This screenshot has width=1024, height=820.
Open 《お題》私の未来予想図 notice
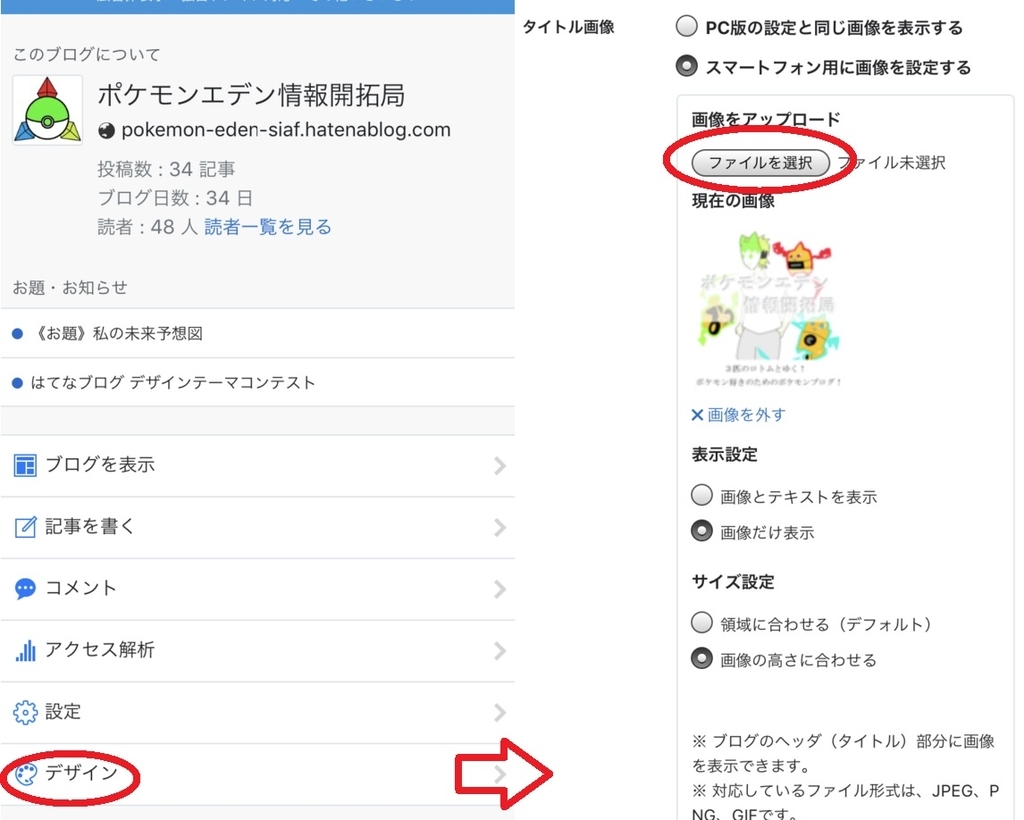point(118,334)
